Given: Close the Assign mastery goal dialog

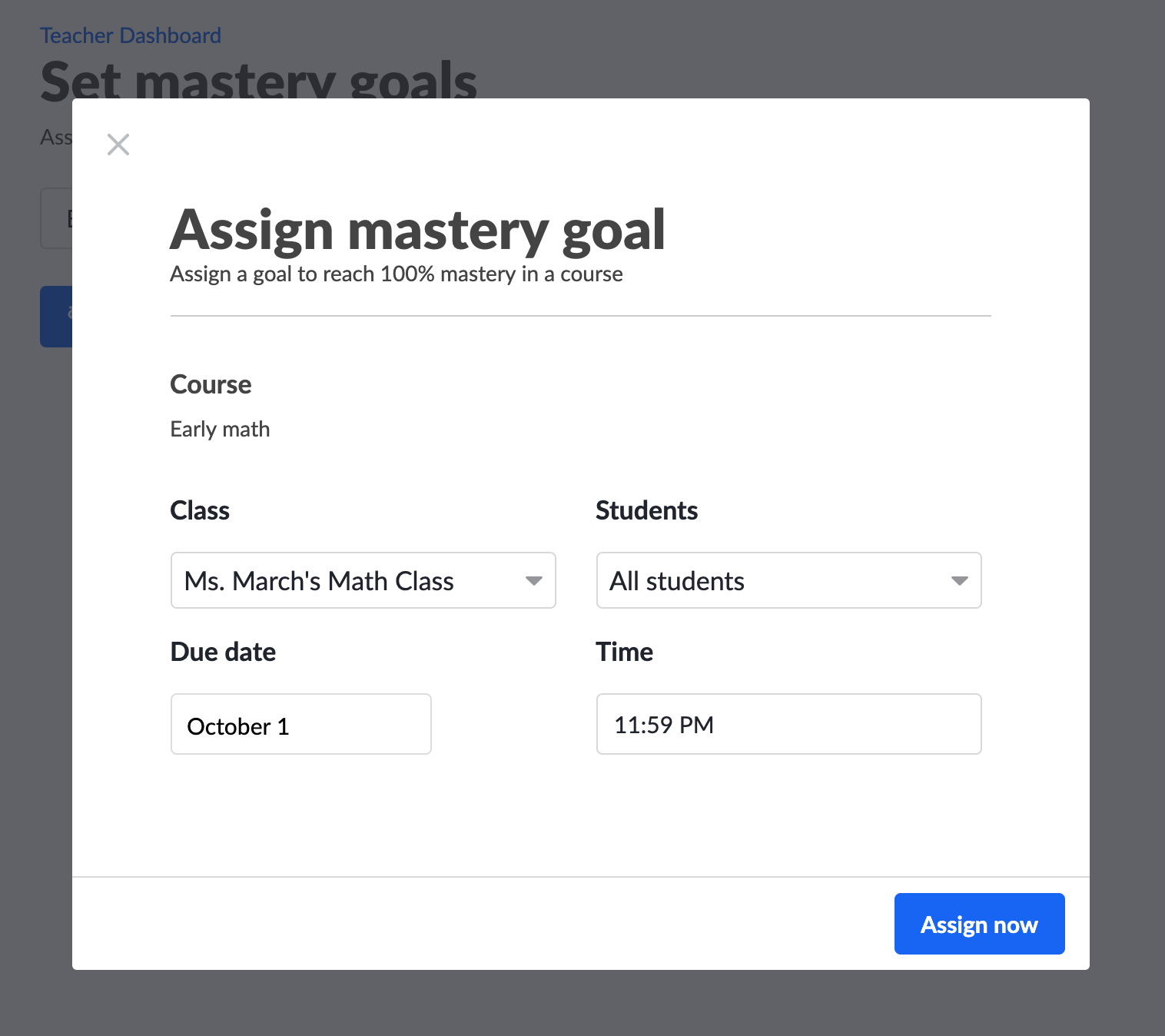Looking at the screenshot, I should [x=118, y=144].
